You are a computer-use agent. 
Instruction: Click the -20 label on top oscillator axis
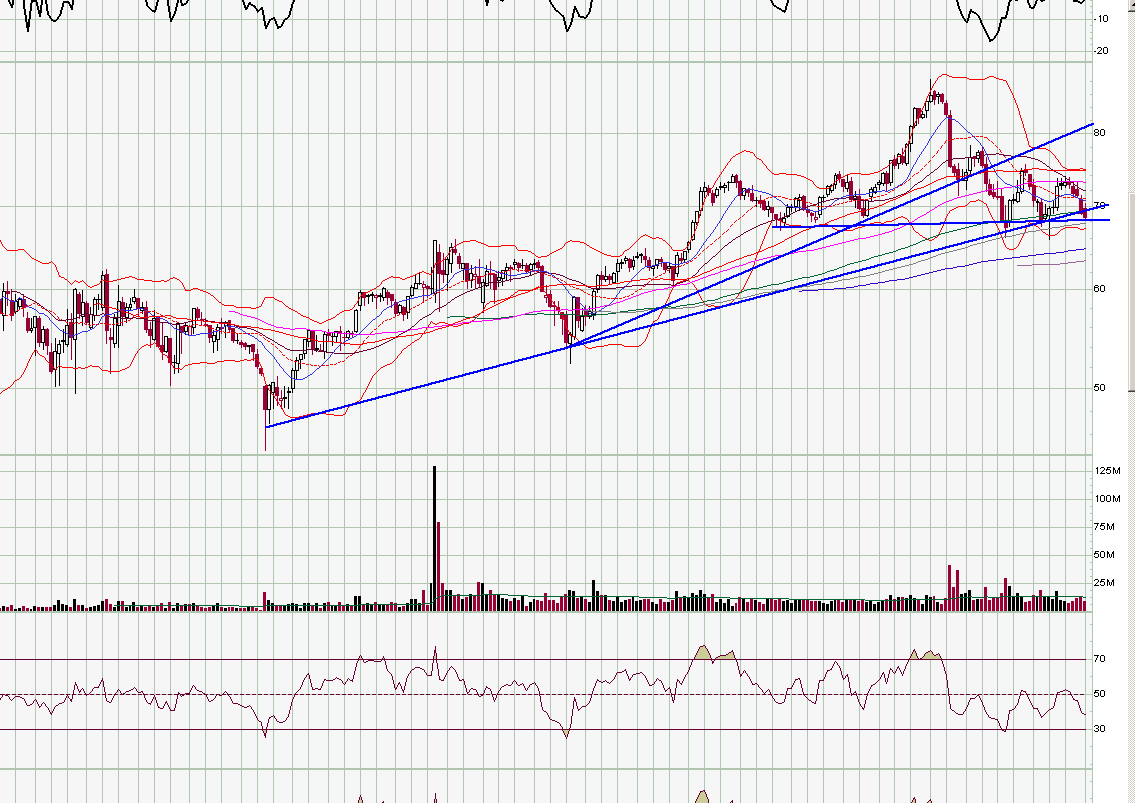point(1102,51)
